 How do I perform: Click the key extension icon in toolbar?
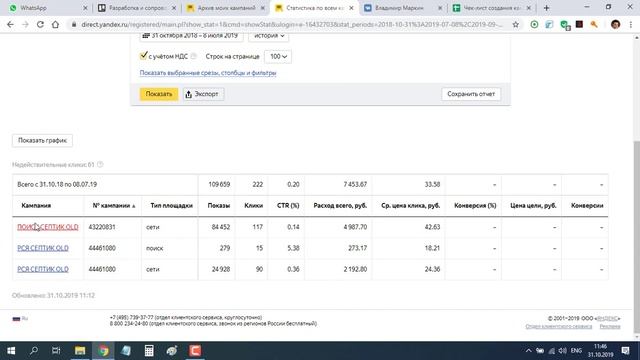[x=594, y=24]
